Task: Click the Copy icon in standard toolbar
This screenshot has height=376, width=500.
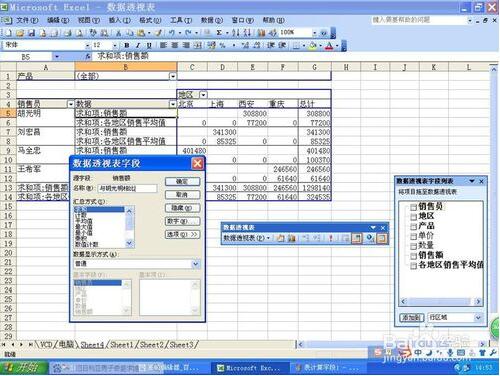Action: 130,33
